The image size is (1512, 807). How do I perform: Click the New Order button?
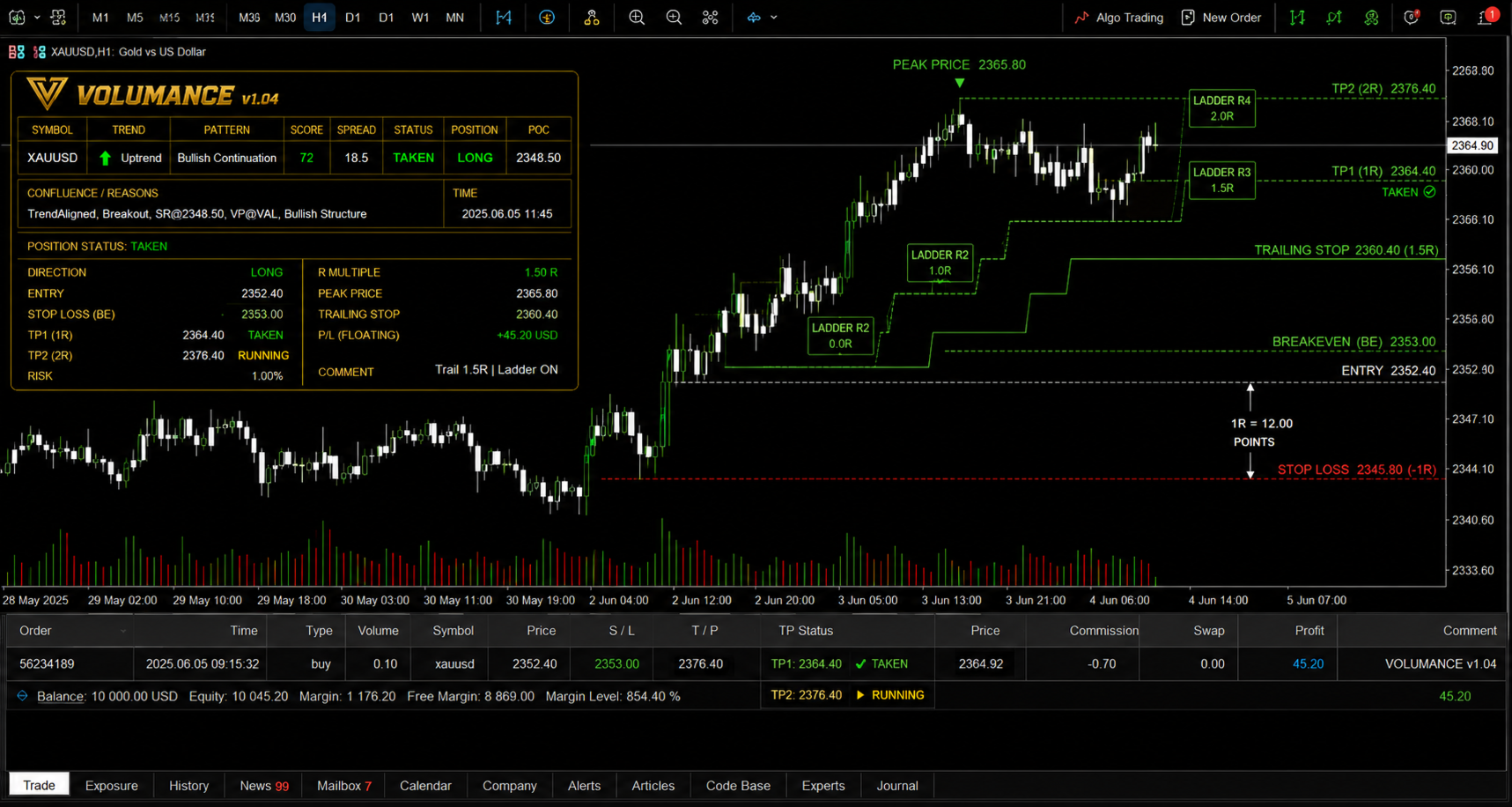(1221, 18)
